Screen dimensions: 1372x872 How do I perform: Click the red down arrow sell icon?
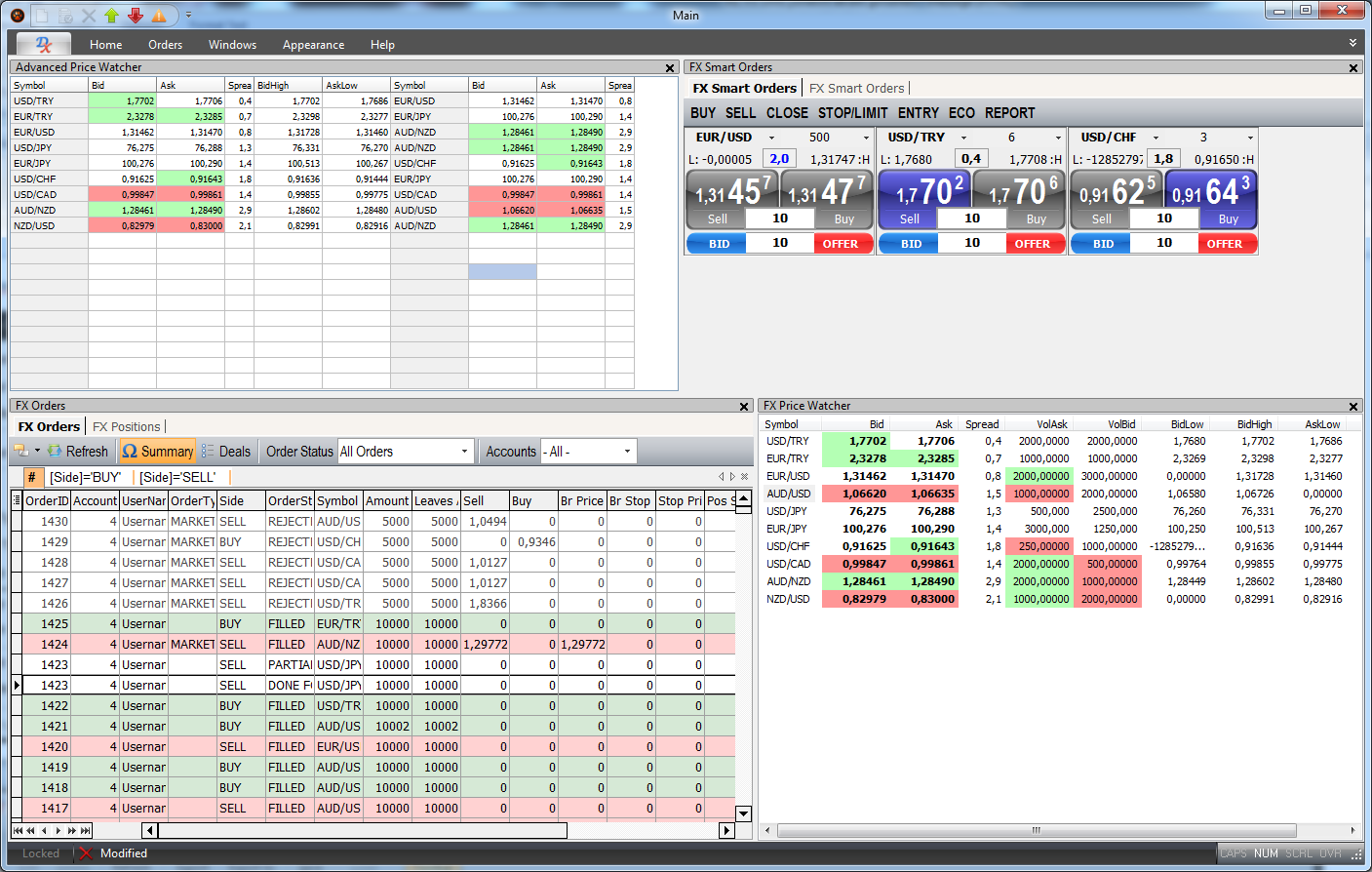click(135, 15)
